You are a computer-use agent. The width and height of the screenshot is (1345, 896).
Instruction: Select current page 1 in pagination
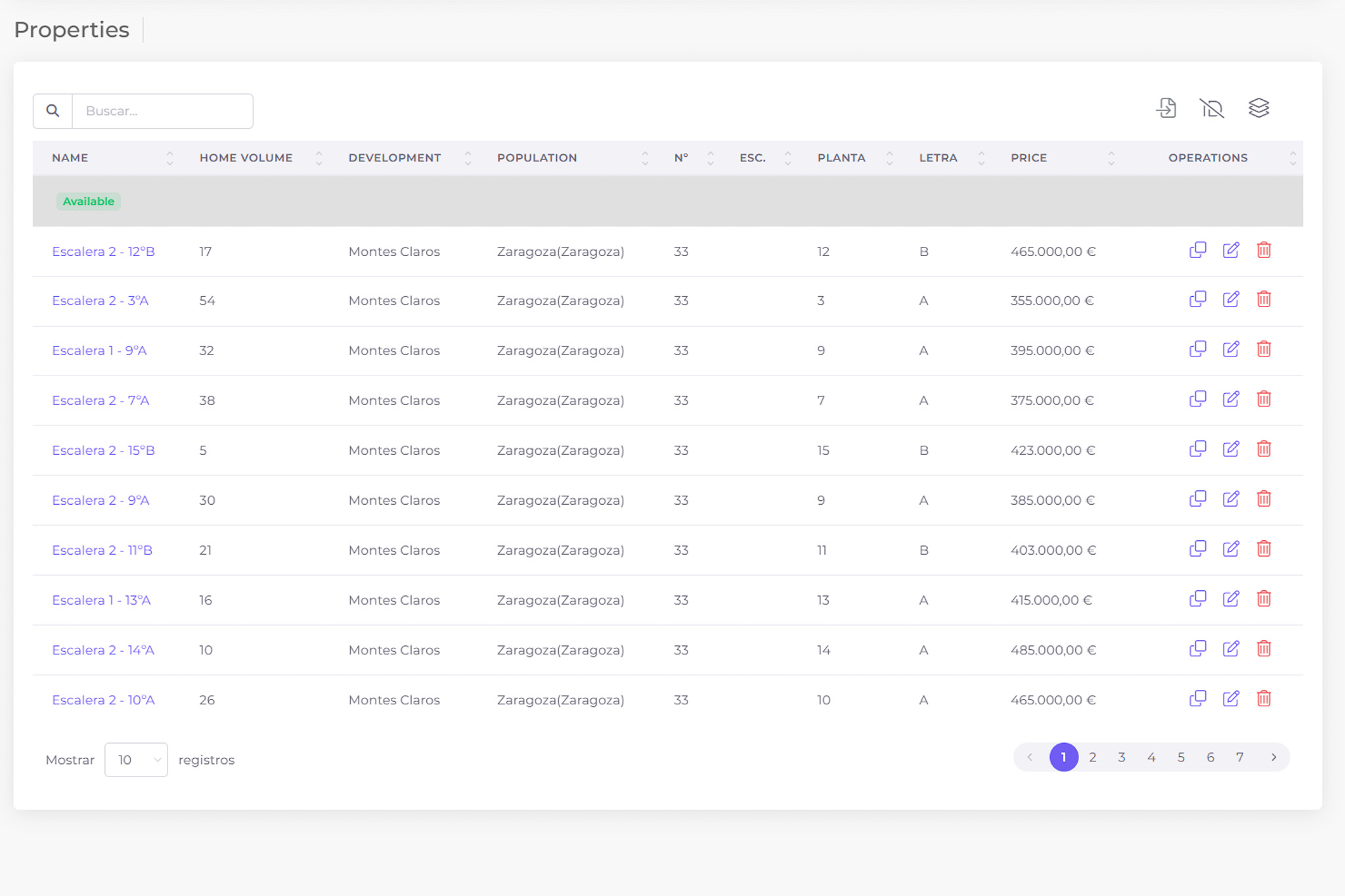click(1064, 757)
